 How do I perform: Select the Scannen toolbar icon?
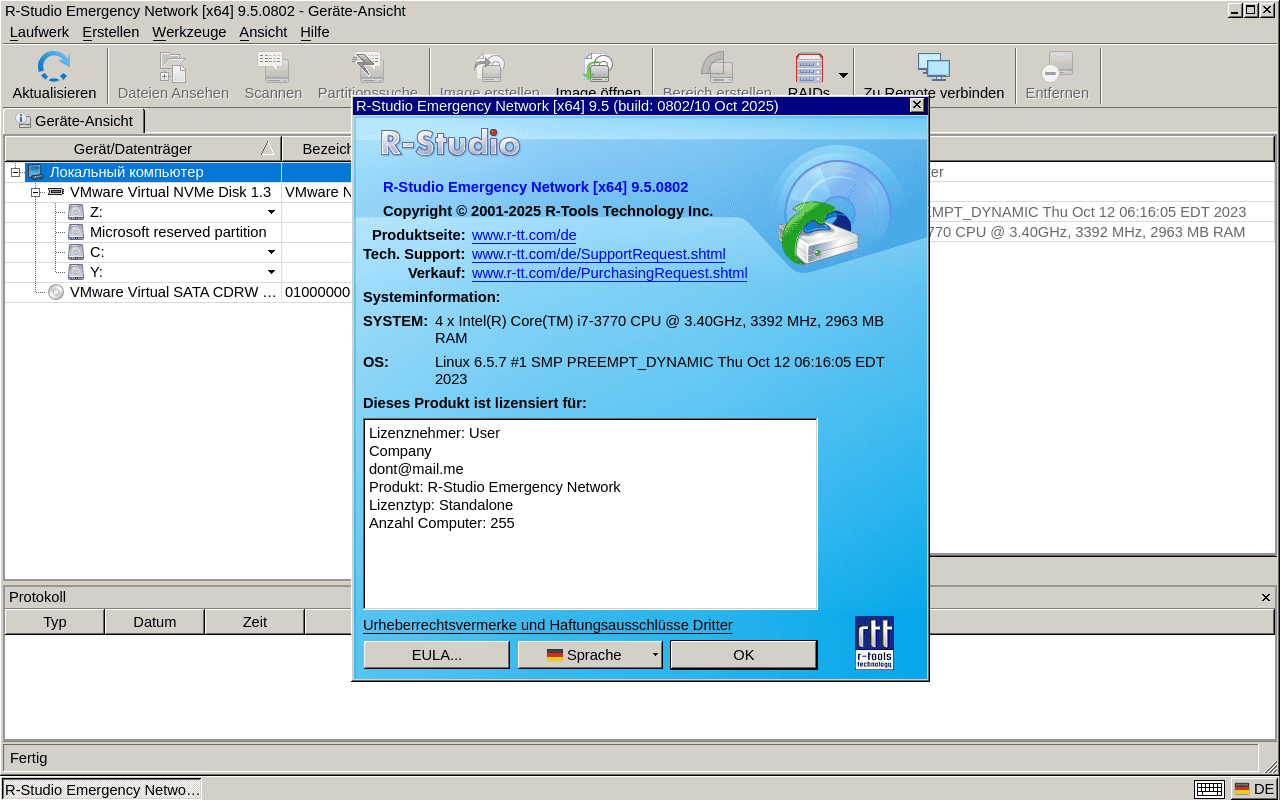point(272,68)
